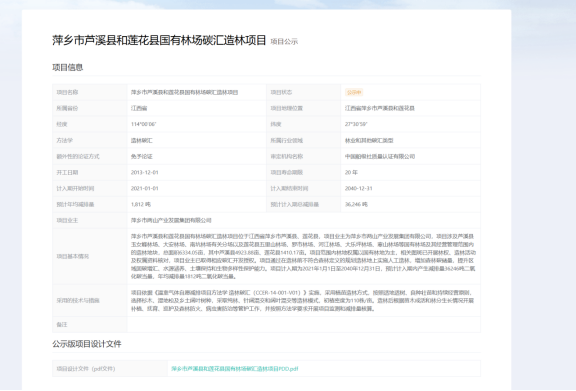Select the 开工日期 label cell

click(90, 172)
